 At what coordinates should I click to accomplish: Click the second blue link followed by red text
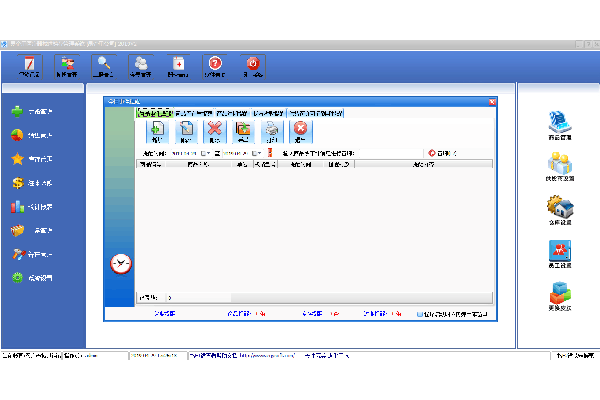239,313
